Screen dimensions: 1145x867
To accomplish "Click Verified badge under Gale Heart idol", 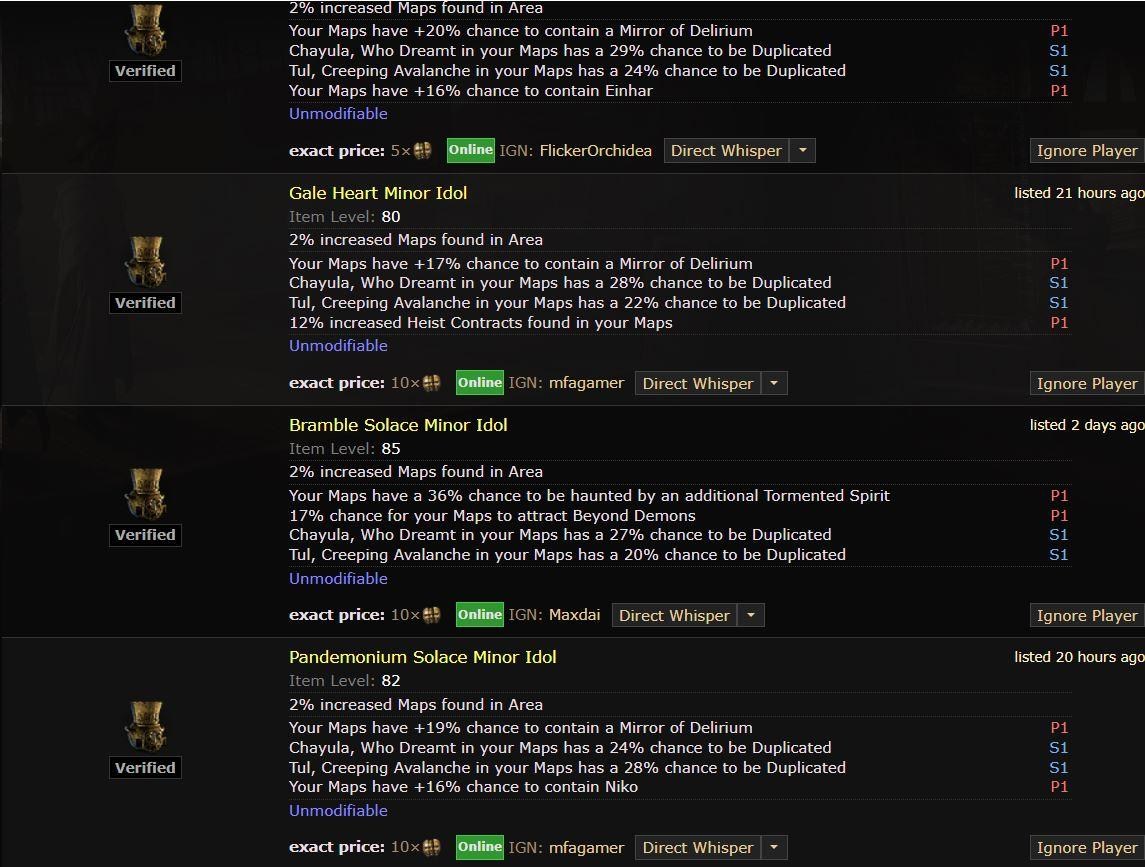I will pyautogui.click(x=145, y=302).
